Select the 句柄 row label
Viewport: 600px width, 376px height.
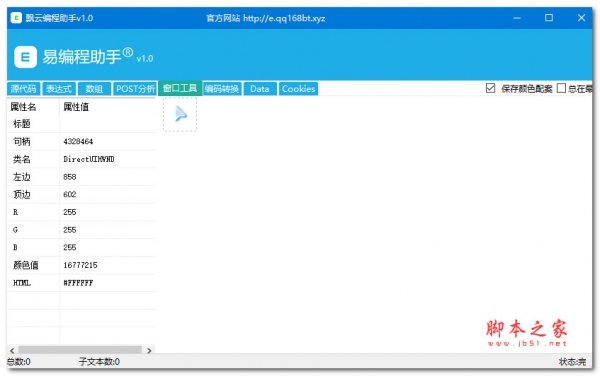click(22, 142)
